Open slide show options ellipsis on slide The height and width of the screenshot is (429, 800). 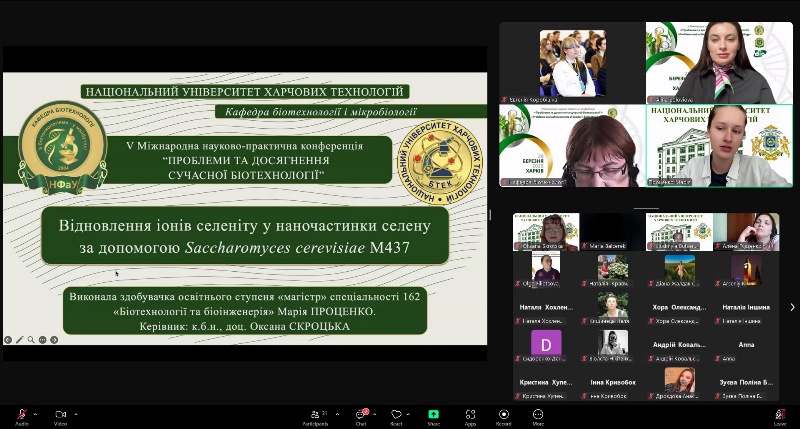click(x=42, y=340)
